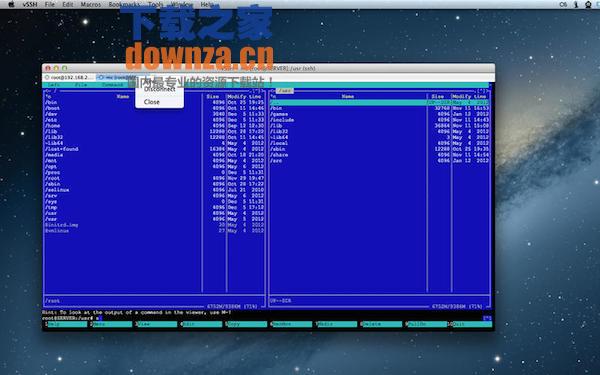Screen dimensions: 600x375
Task: Select /root directory row
Action: click(x=154, y=178)
